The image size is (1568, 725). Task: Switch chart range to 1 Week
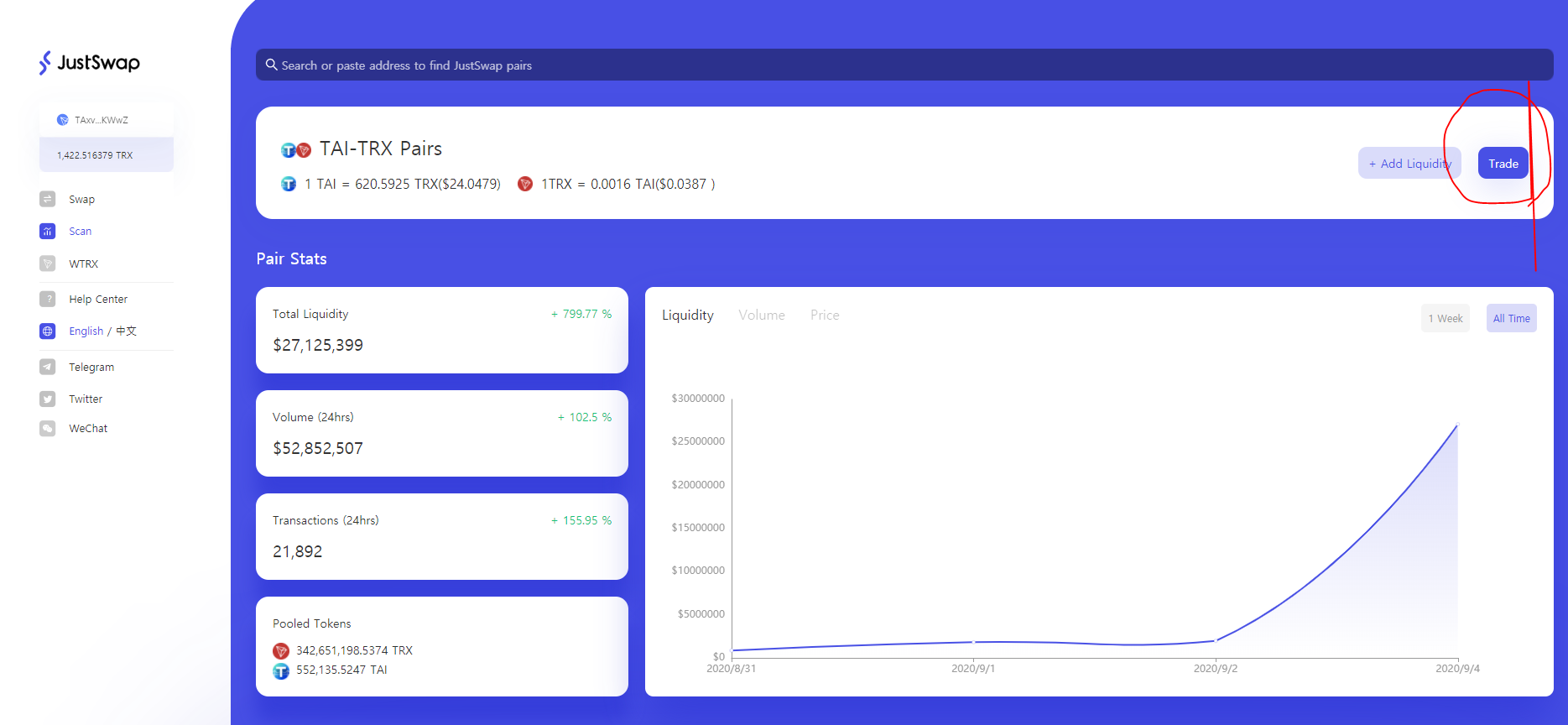(x=1446, y=318)
